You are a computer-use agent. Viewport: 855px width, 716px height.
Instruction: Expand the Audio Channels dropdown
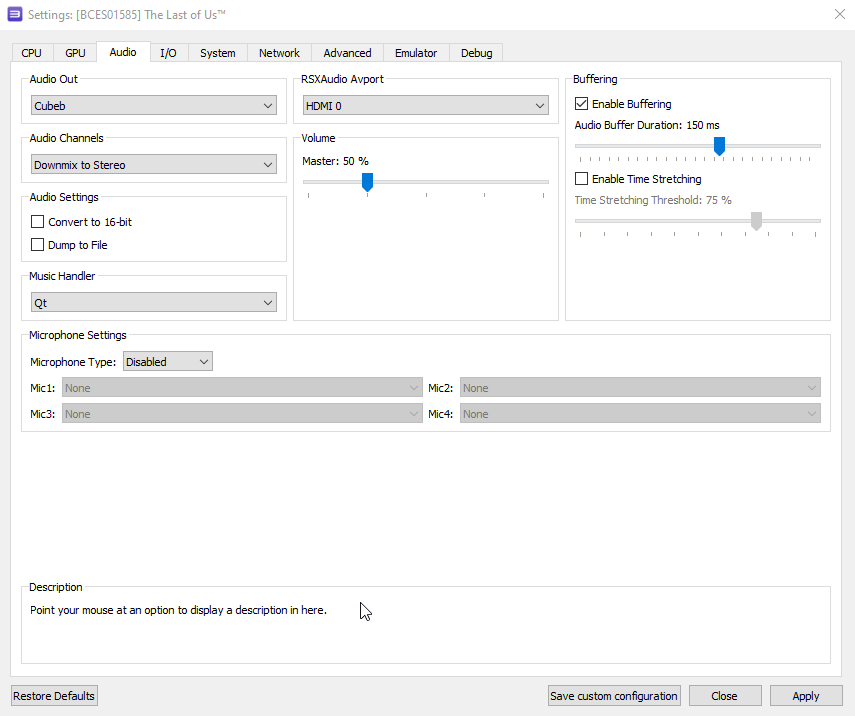click(x=154, y=165)
